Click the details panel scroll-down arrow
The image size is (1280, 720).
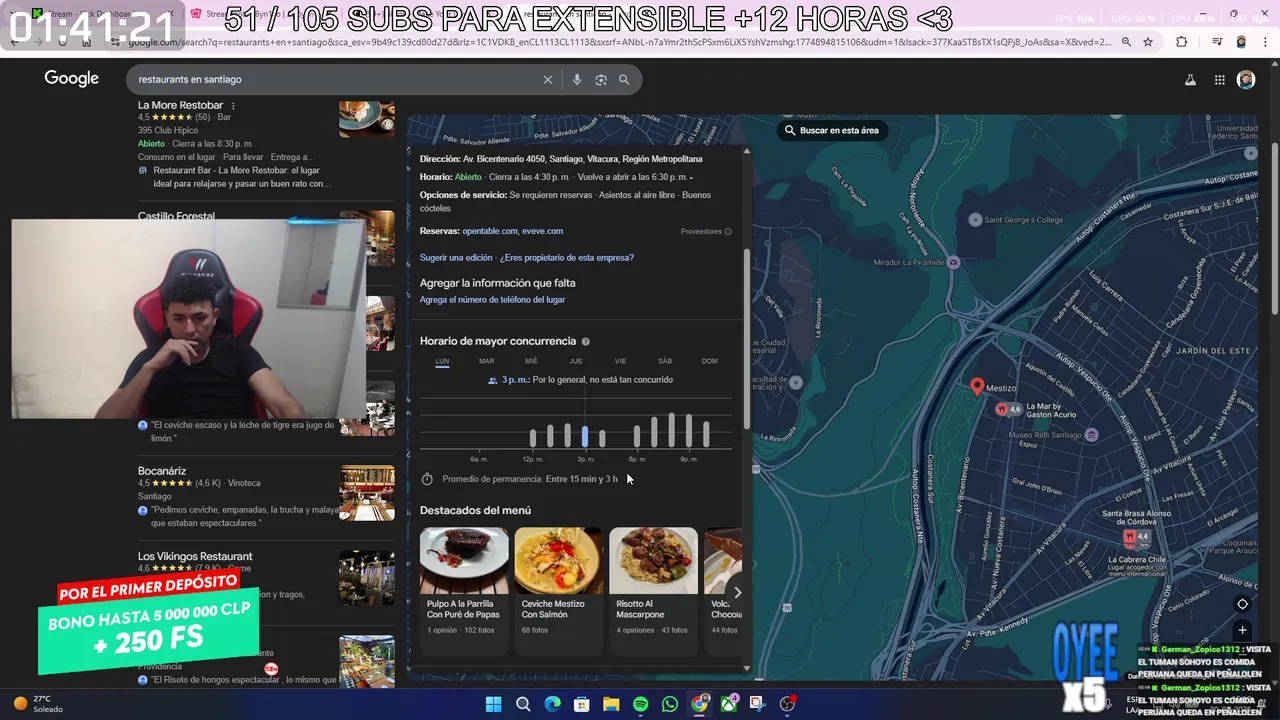[x=747, y=667]
